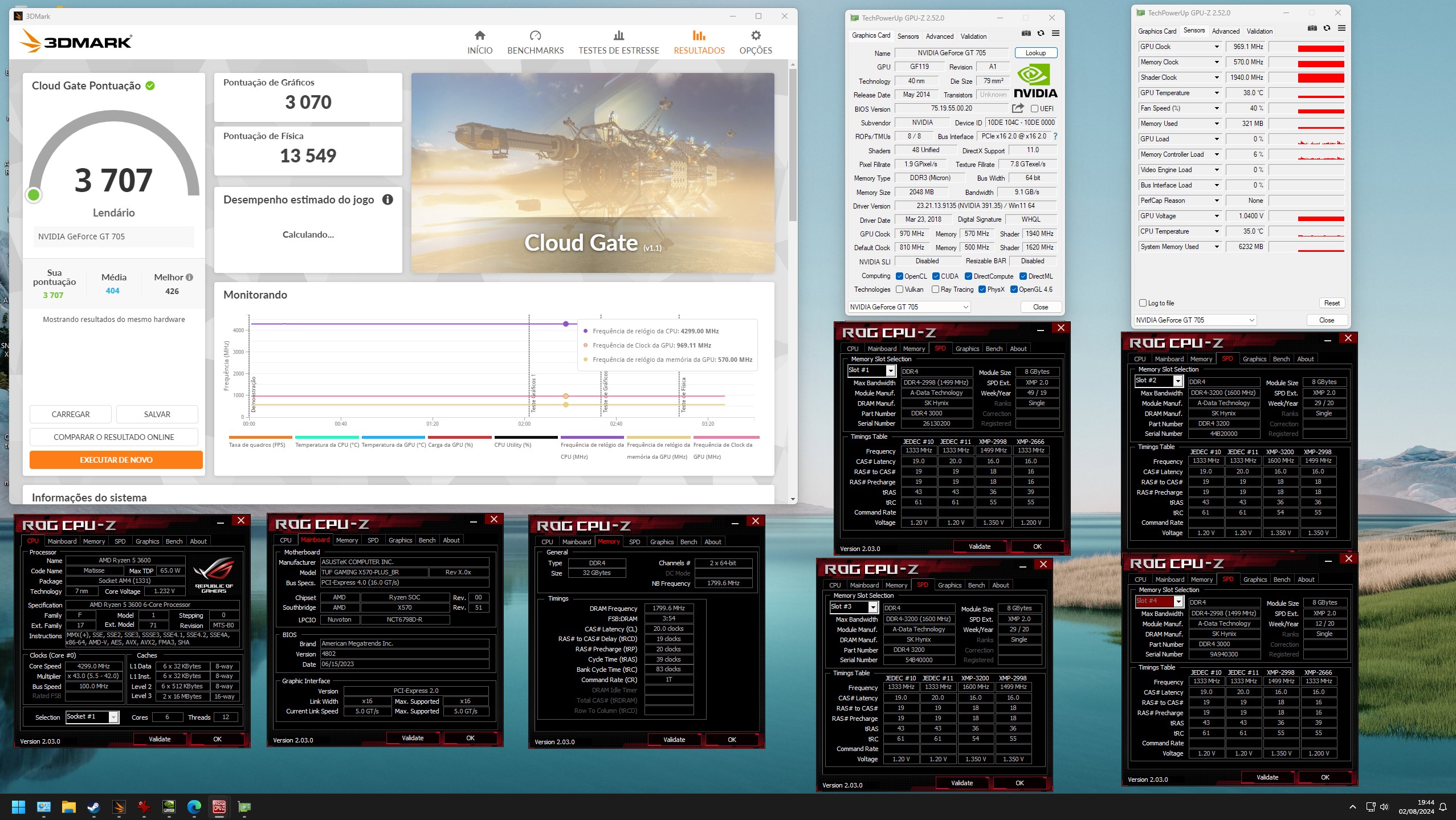The width and height of the screenshot is (1456, 820).
Task: Click NVIDIA logo in GPU-Z window
Action: click(1035, 81)
